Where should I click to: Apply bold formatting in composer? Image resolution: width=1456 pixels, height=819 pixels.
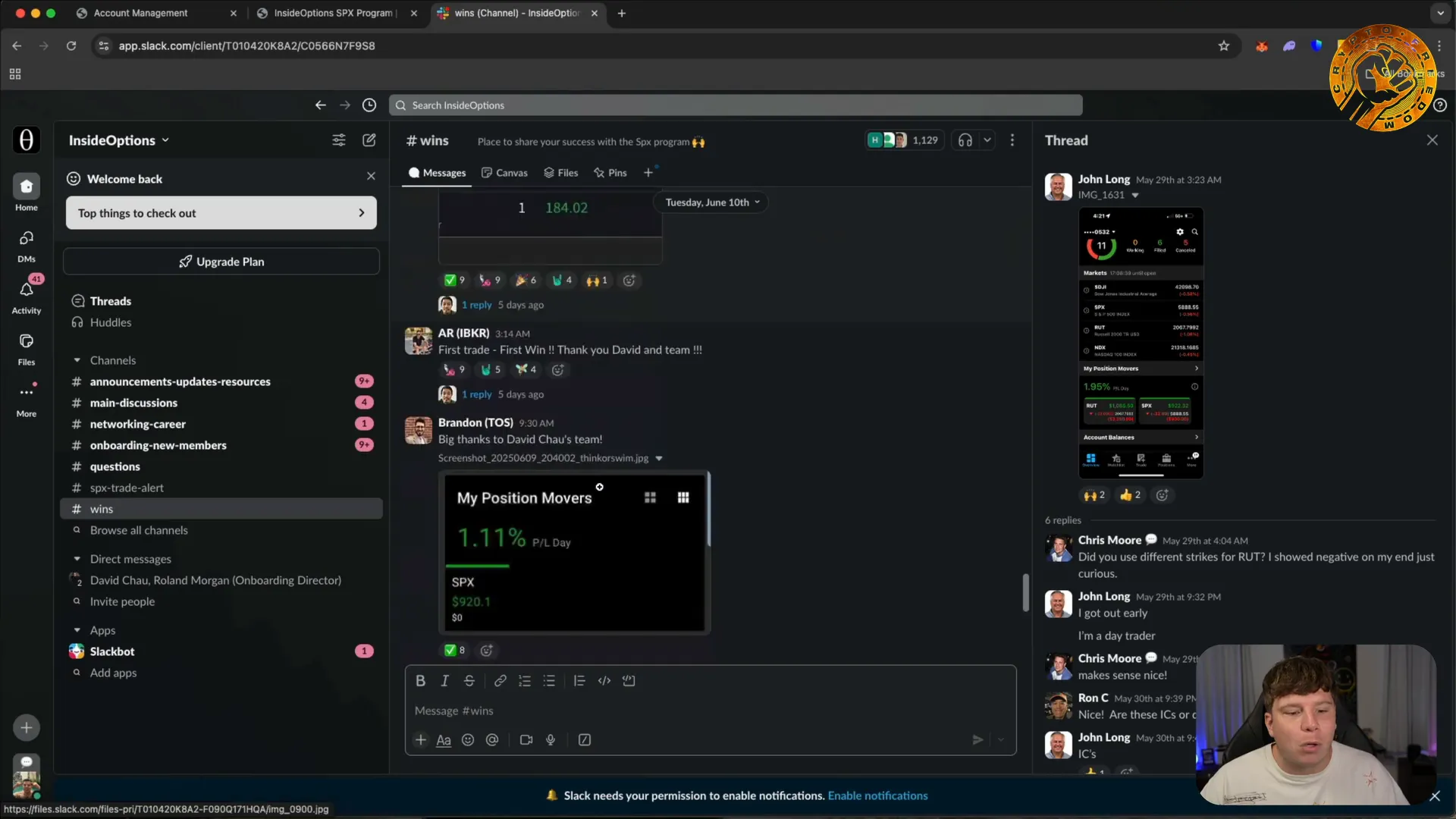click(x=420, y=681)
